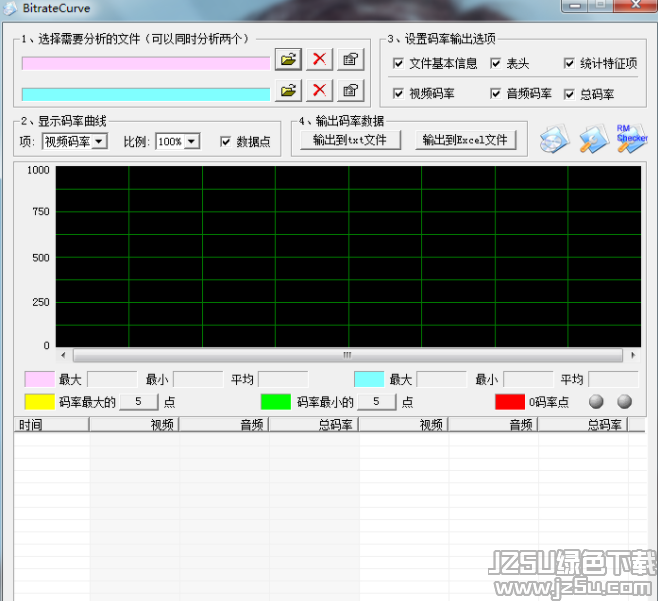The image size is (658, 601).
Task: Show properties of the first (pink) file
Action: (350, 59)
